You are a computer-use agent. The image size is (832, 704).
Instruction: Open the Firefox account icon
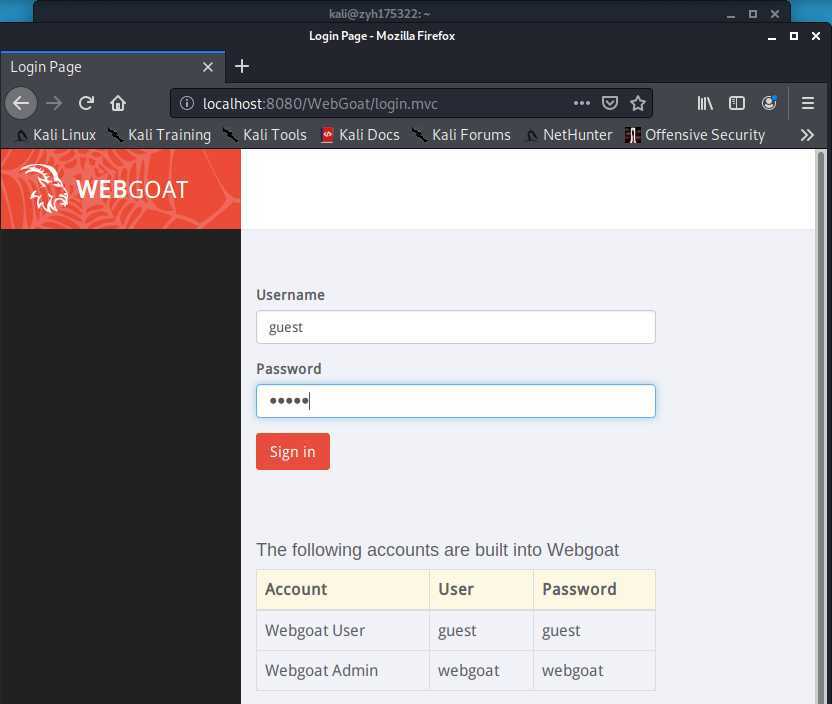(x=769, y=103)
